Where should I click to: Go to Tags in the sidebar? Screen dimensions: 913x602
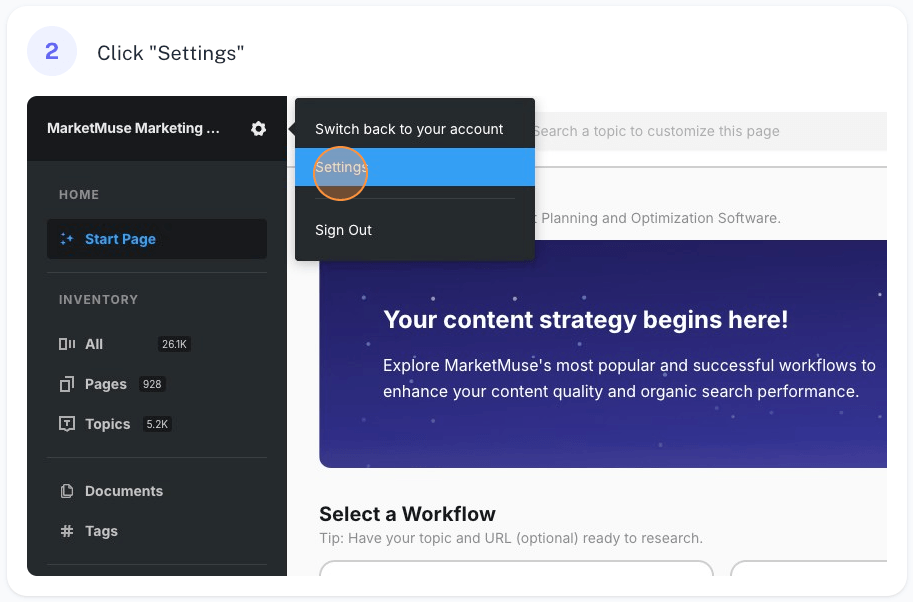click(101, 531)
